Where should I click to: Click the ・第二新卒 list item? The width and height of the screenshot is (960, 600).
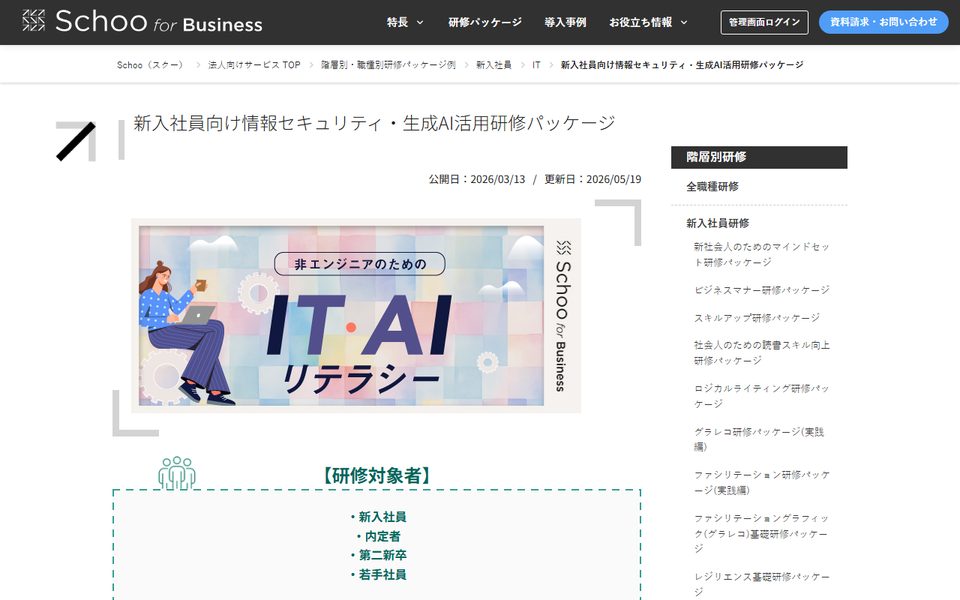[378, 555]
